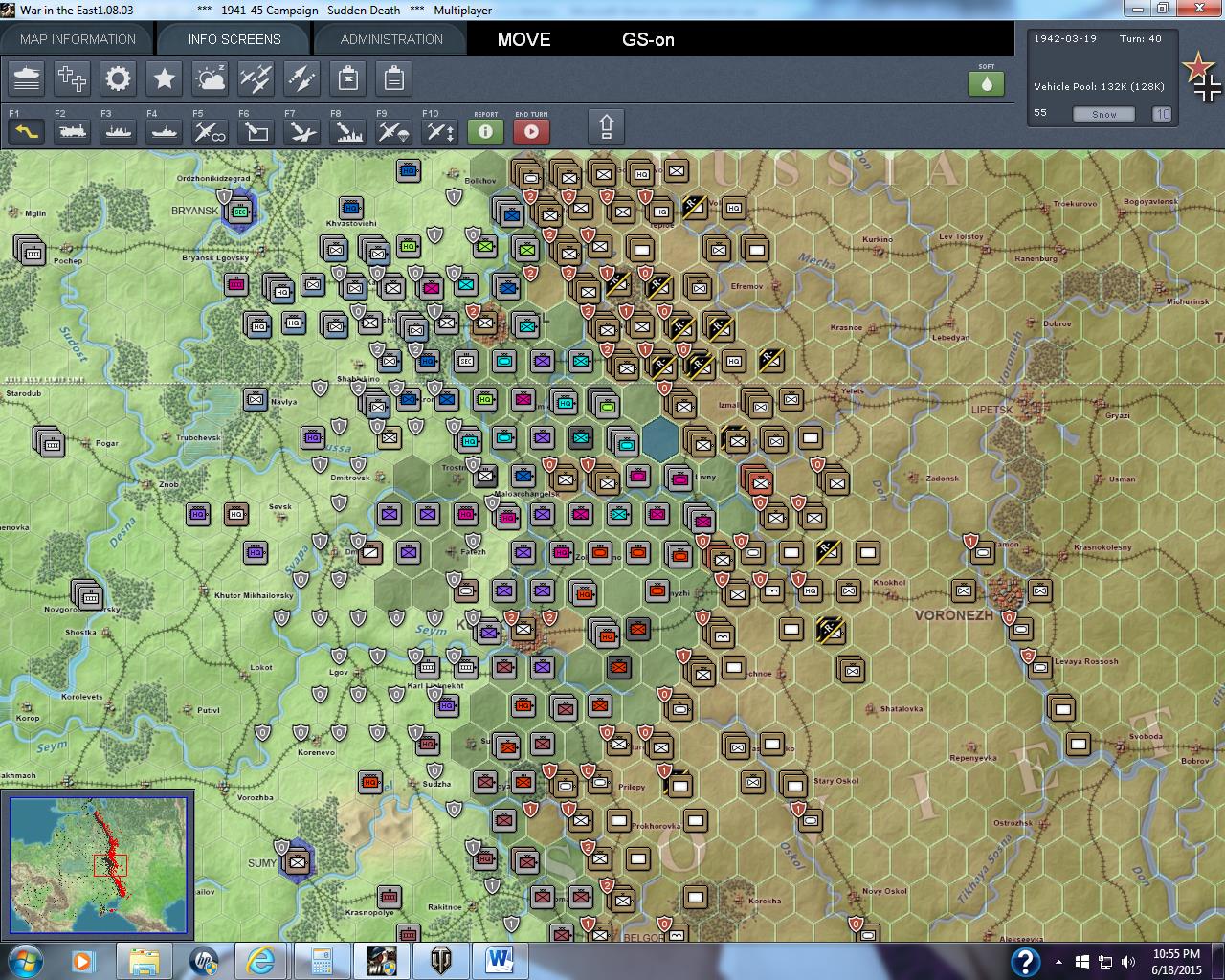Select F8 bomb city mode
The image size is (1225, 980).
[x=347, y=130]
